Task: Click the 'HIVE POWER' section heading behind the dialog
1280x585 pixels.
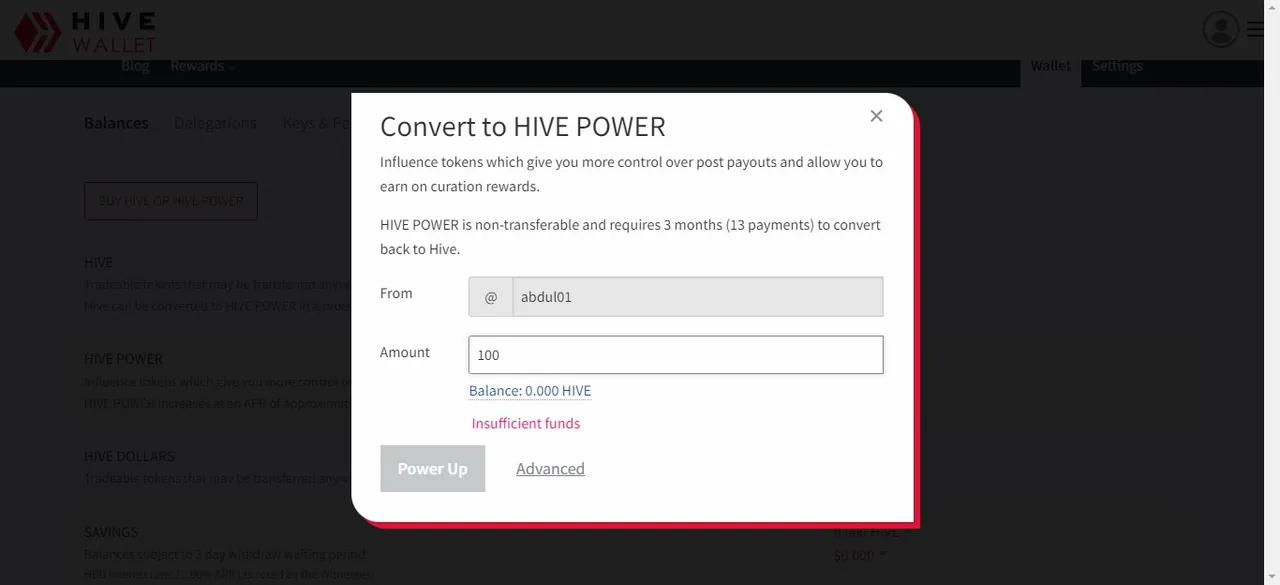Action: pos(123,359)
